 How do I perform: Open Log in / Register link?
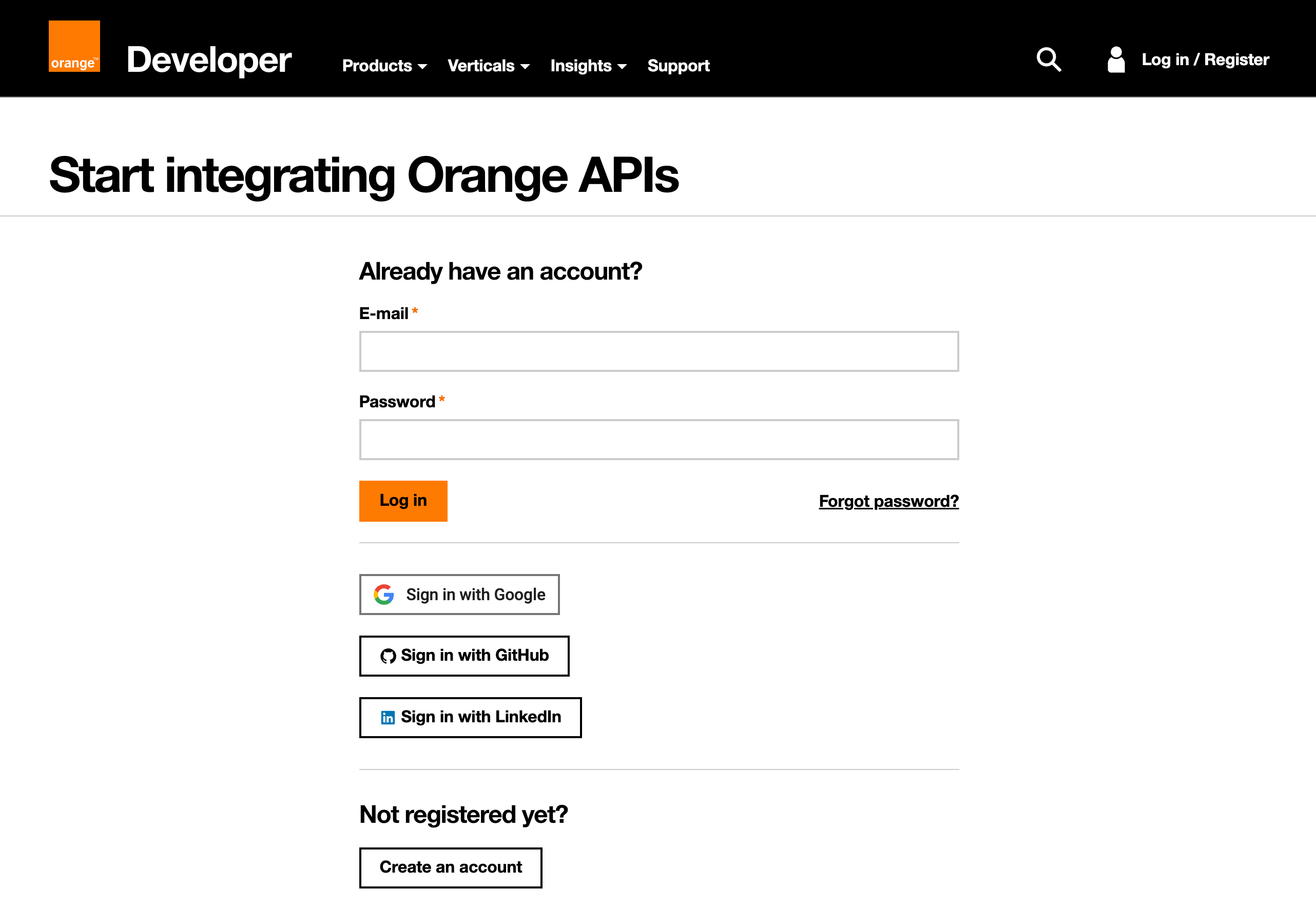pyautogui.click(x=1205, y=59)
